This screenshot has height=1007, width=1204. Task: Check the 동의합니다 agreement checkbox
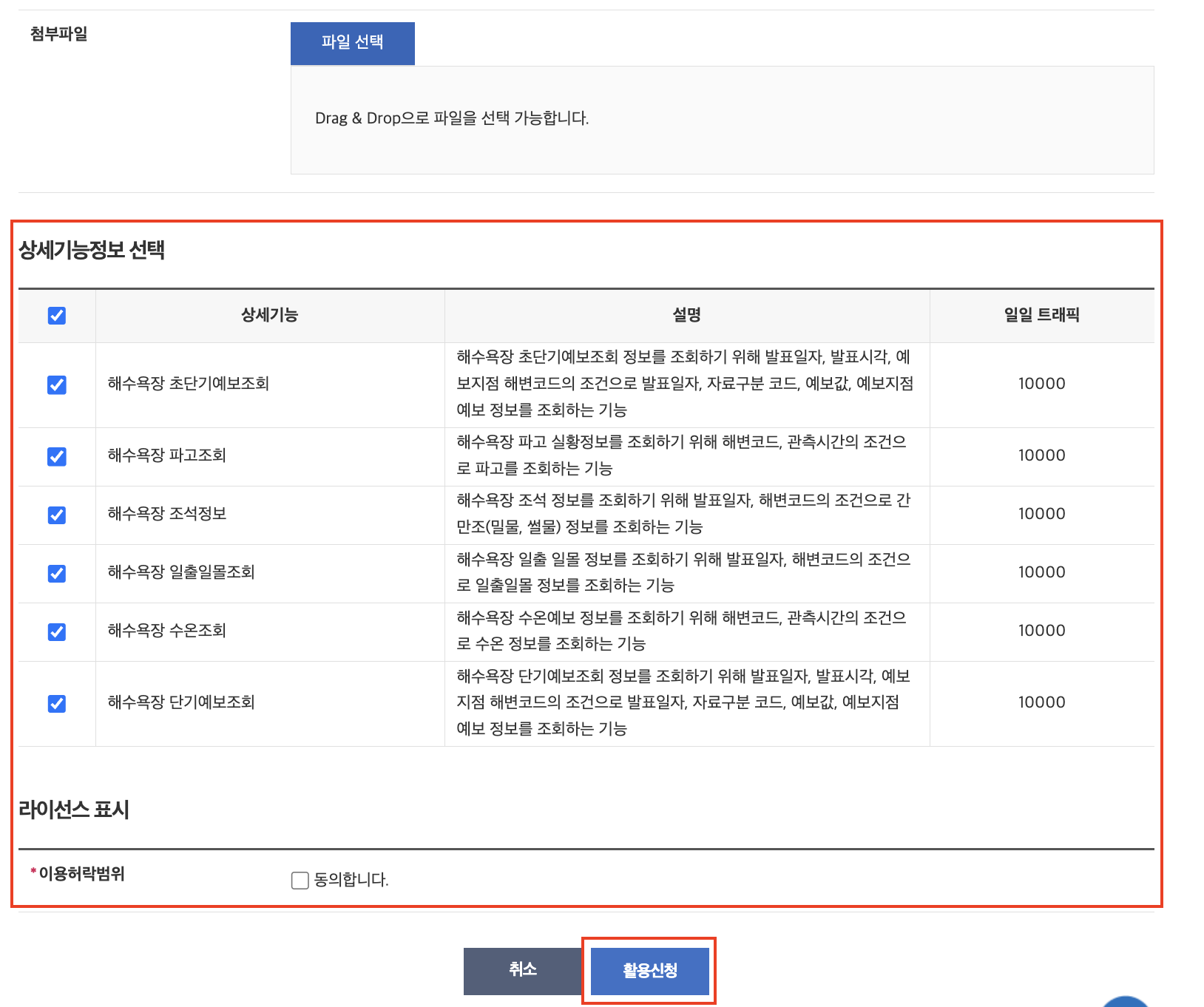pos(300,880)
